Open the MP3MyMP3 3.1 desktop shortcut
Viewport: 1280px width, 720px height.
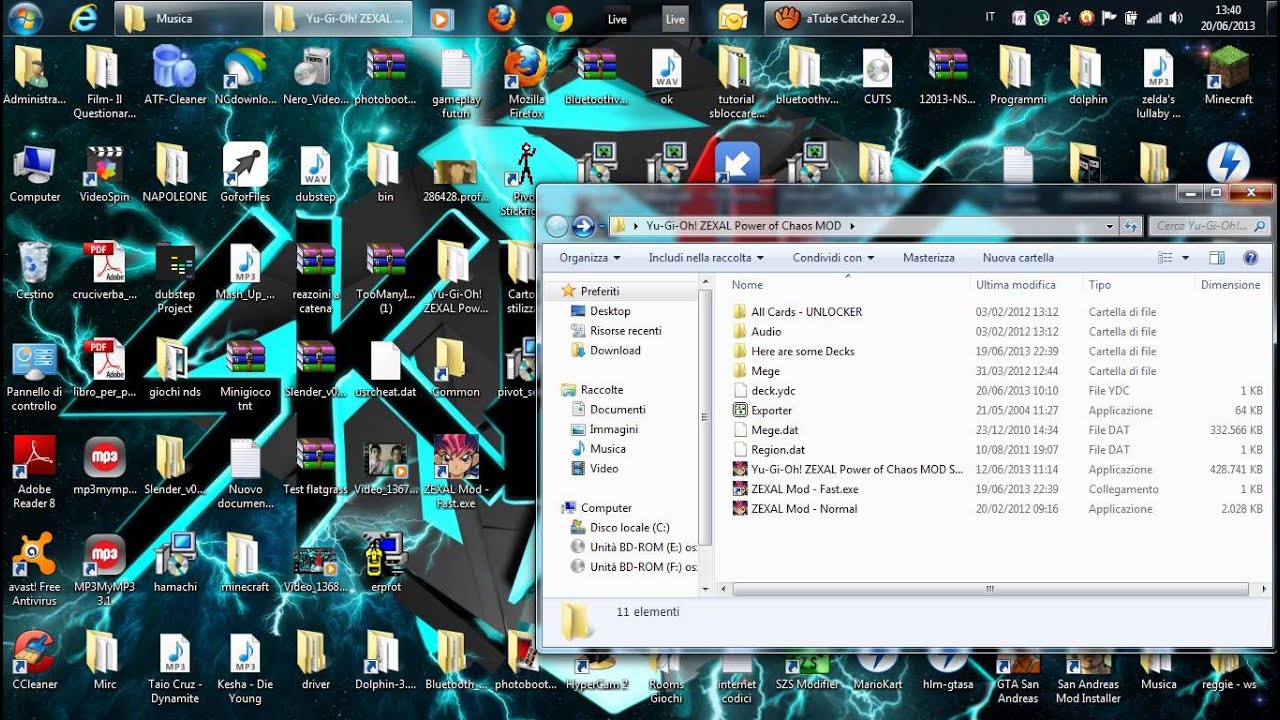105,570
